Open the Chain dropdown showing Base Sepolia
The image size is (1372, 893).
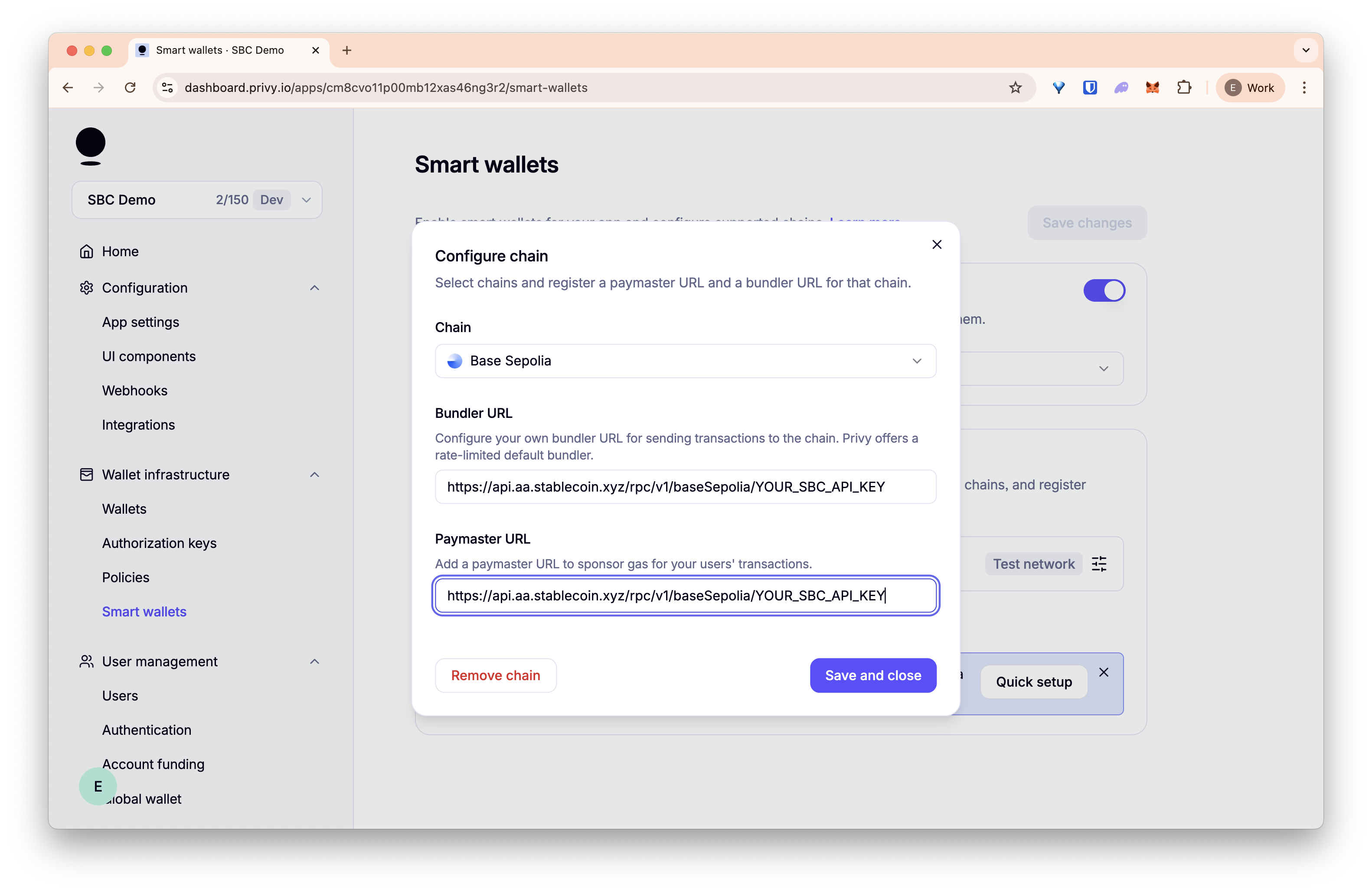(x=686, y=361)
